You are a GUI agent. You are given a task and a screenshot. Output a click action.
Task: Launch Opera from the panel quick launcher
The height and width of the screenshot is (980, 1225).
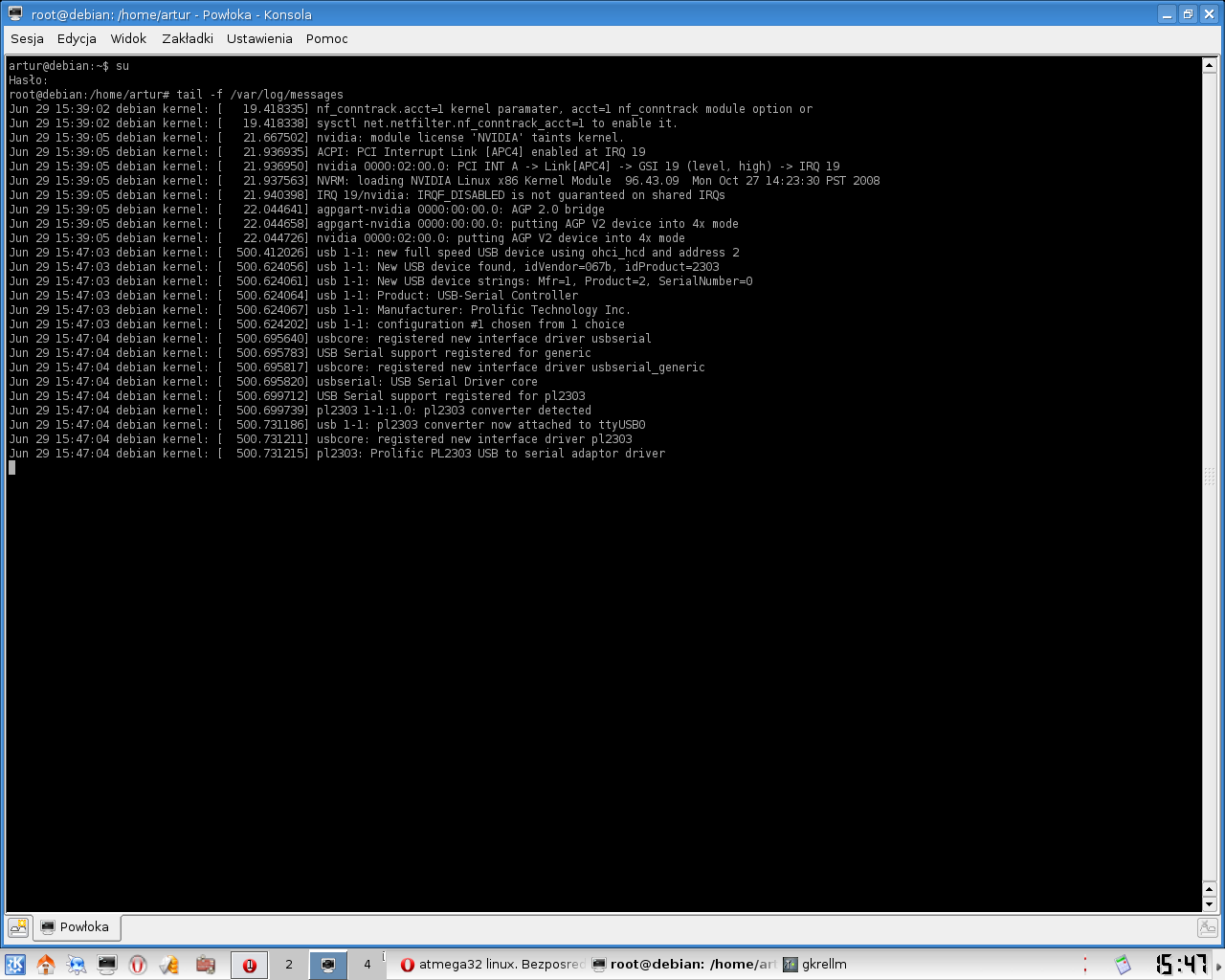pyautogui.click(x=138, y=965)
